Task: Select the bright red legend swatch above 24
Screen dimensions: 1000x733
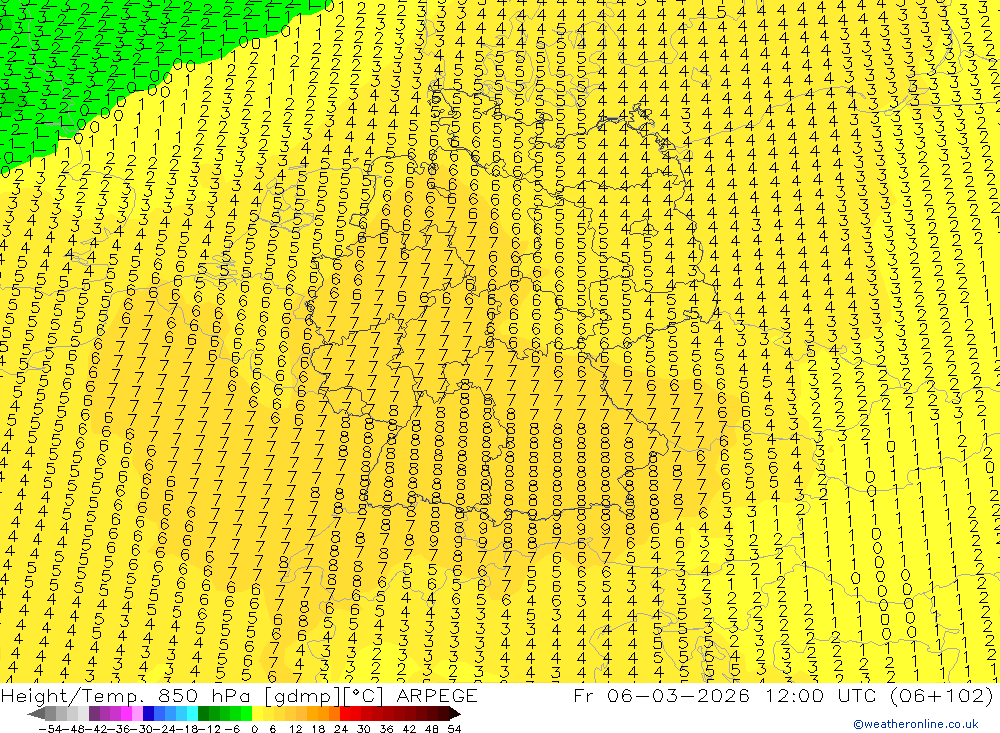Action: coord(345,714)
